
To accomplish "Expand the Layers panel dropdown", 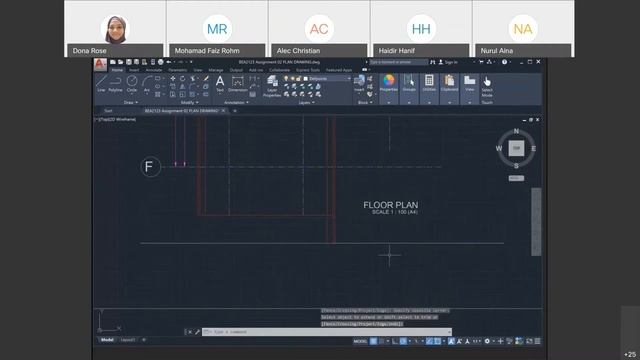I will [x=307, y=102].
